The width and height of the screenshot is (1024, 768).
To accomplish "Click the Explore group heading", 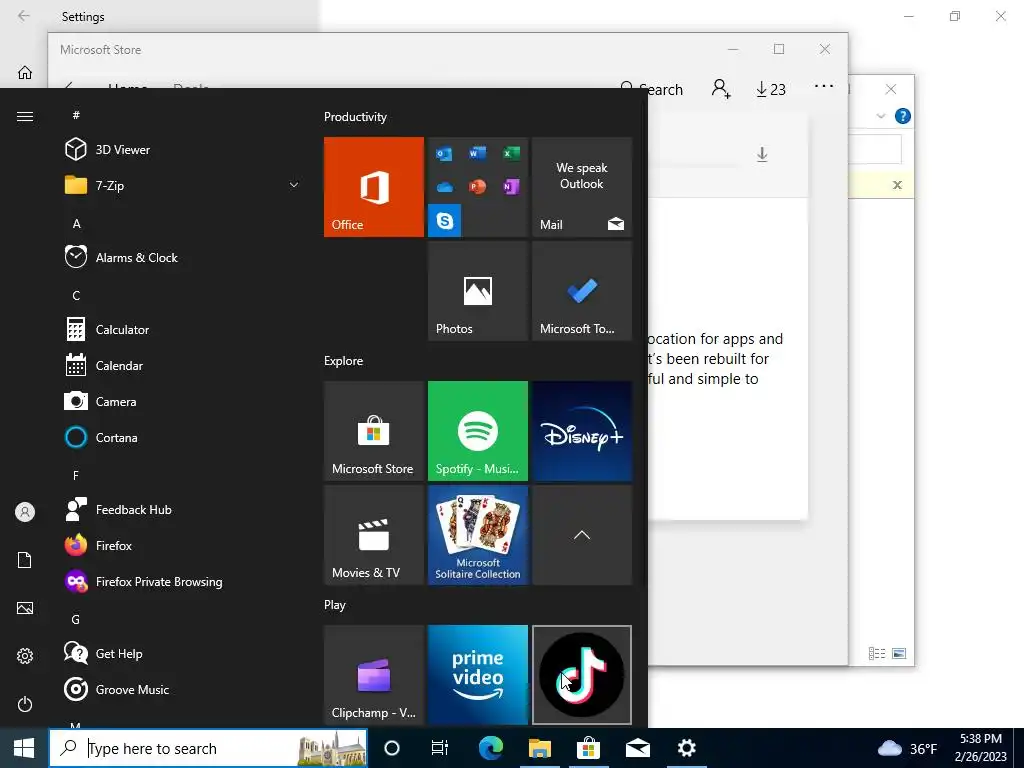I will point(344,360).
